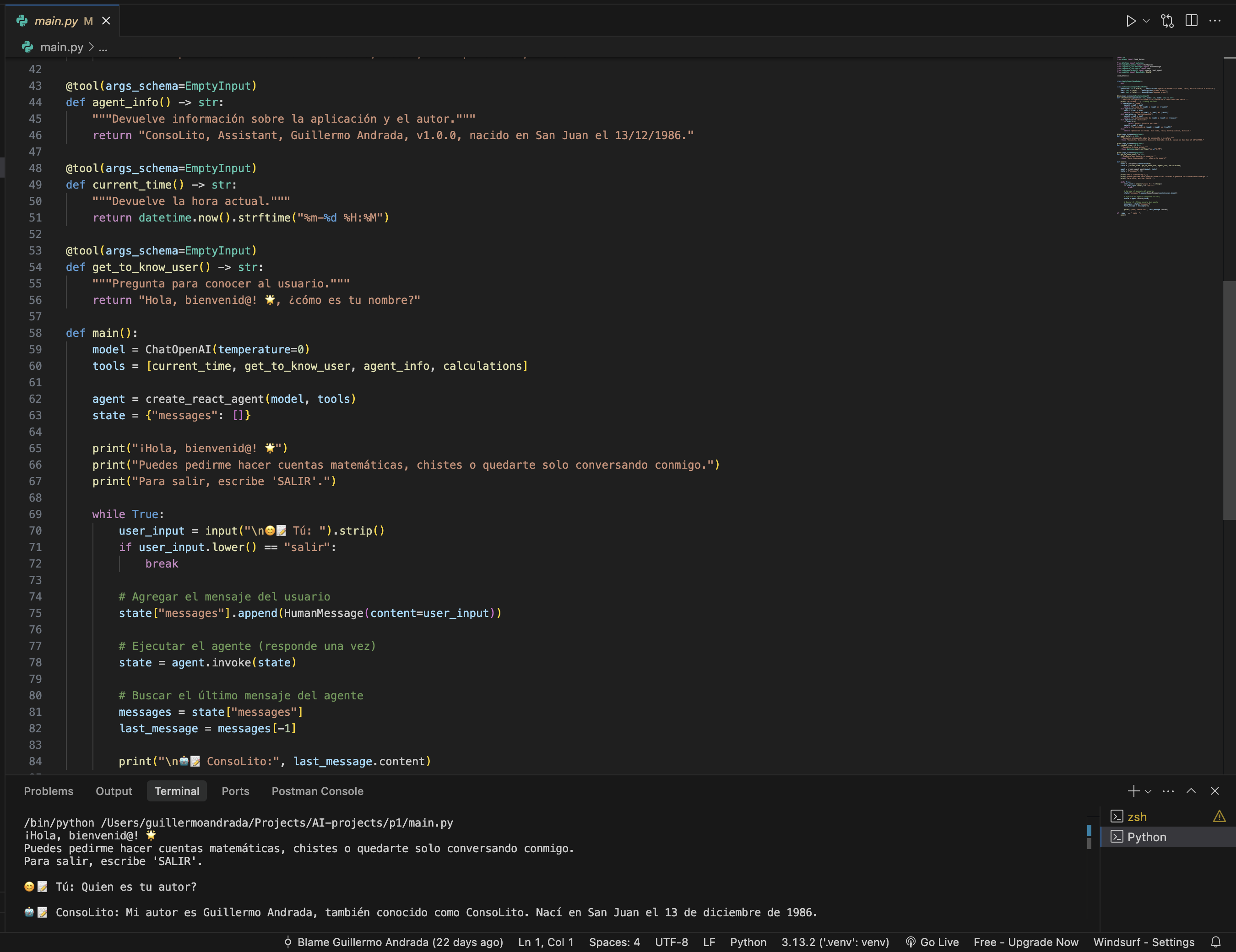The height and width of the screenshot is (952, 1236).
Task: Click the Python file icon in breadcrumb
Action: pyautogui.click(x=28, y=47)
